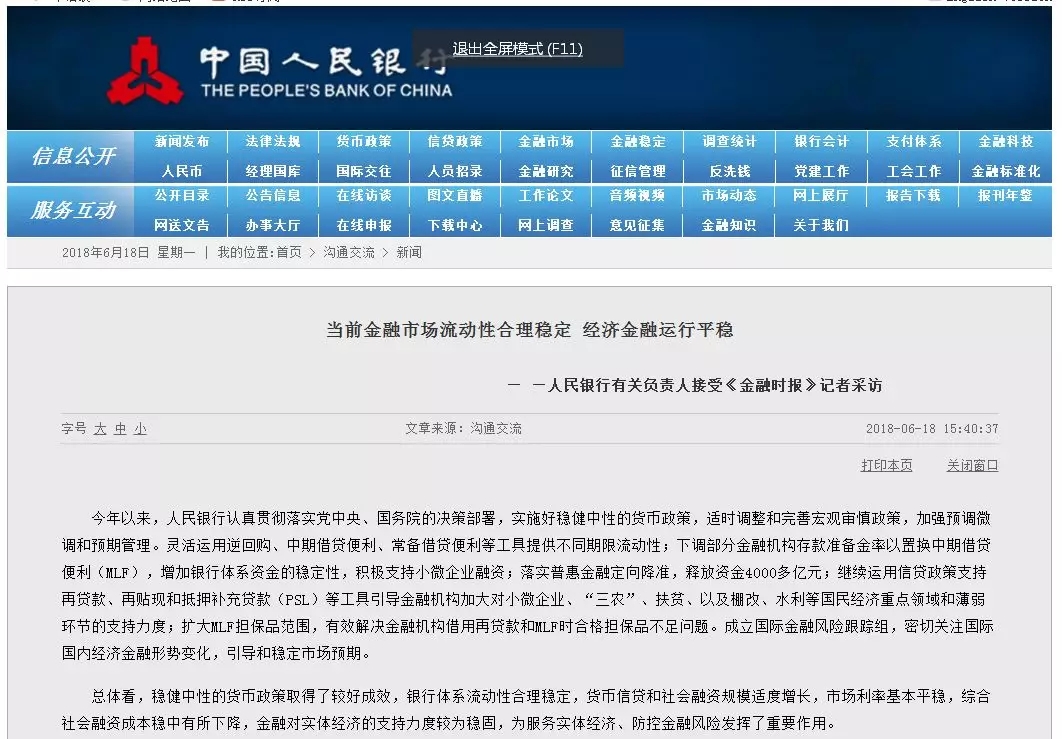Select 经理国库 in navigation
This screenshot has height=739, width=1062.
[x=273, y=171]
